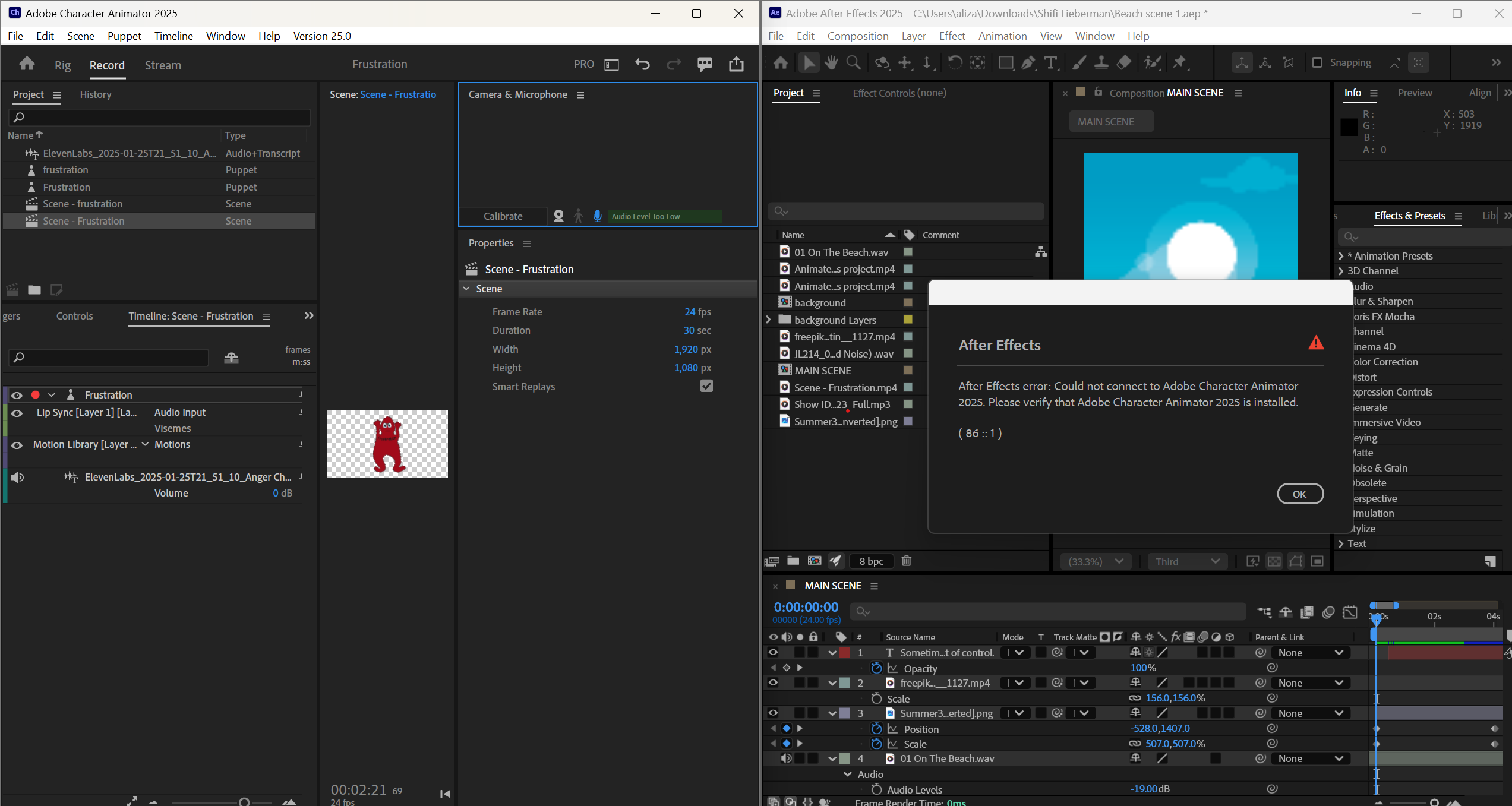Create new composition icon in AE Project panel
Viewport: 1512px width, 806px height.
815,561
